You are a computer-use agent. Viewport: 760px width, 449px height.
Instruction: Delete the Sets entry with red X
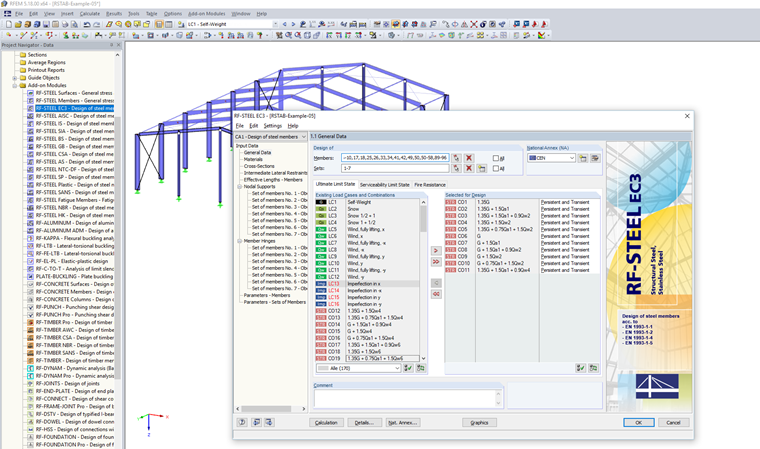pyautogui.click(x=469, y=168)
